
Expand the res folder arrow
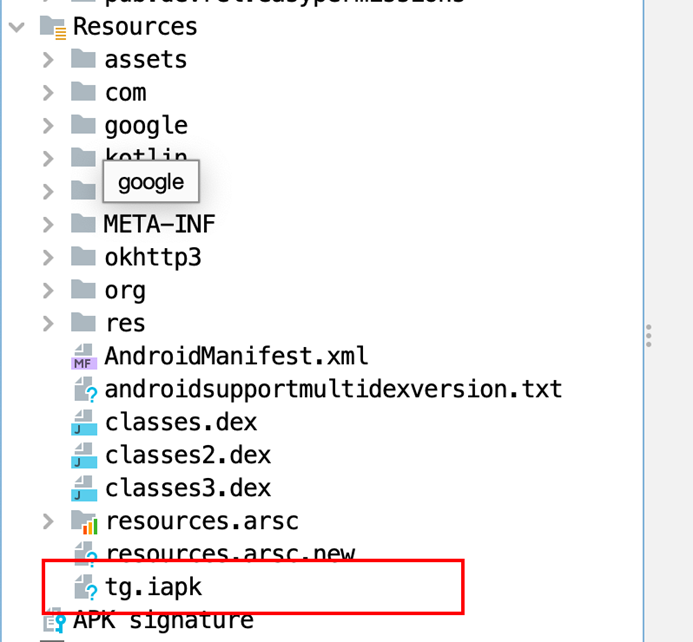[48, 323]
